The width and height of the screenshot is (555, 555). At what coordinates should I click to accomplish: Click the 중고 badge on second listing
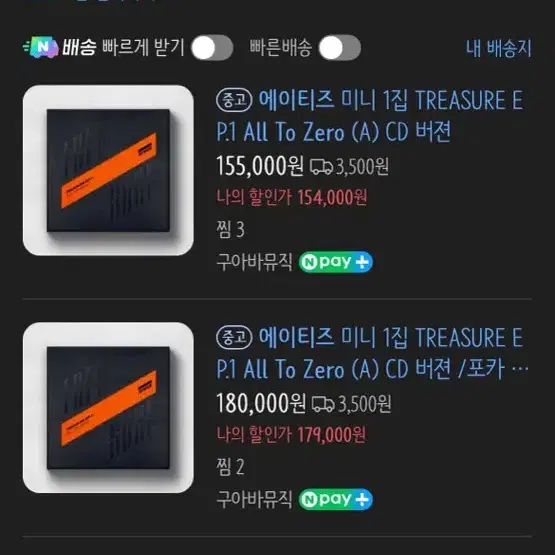coord(234,337)
